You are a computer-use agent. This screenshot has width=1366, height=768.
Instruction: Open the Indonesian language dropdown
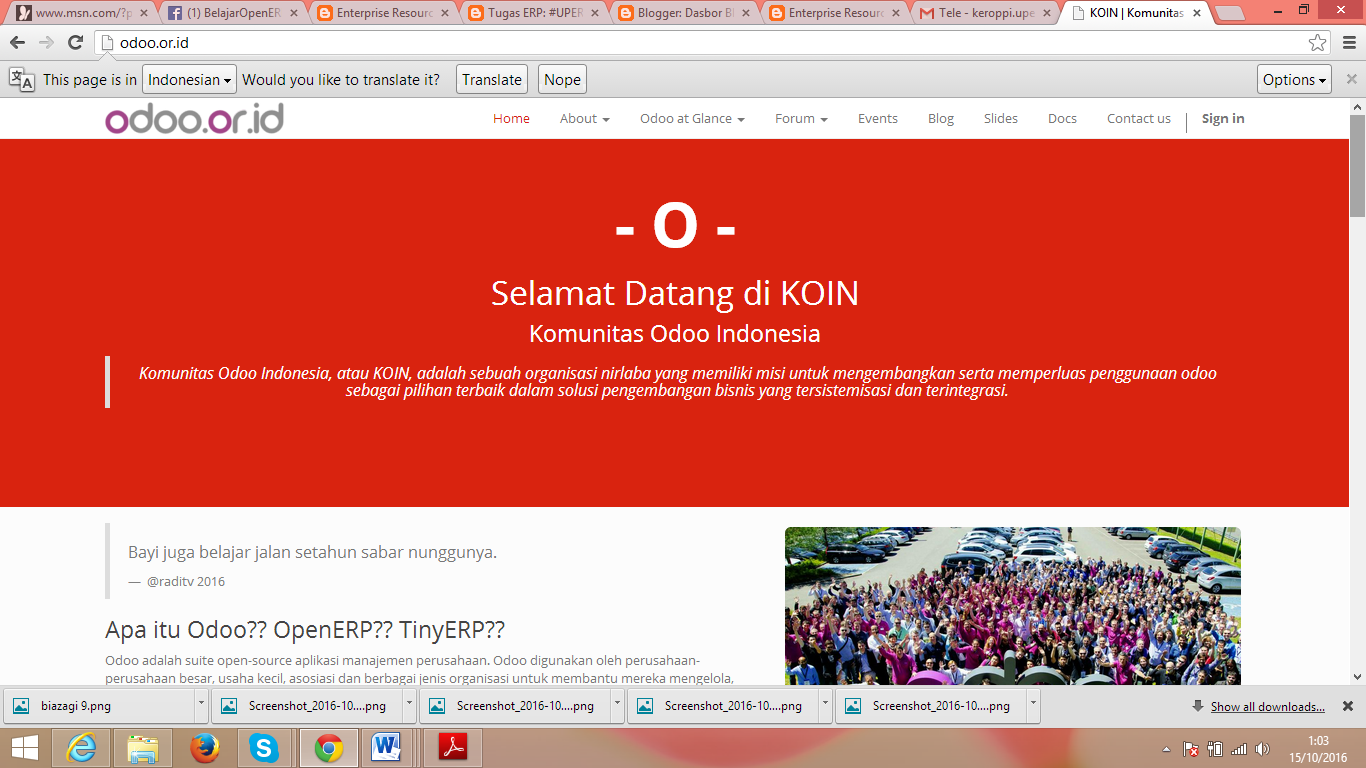point(188,78)
